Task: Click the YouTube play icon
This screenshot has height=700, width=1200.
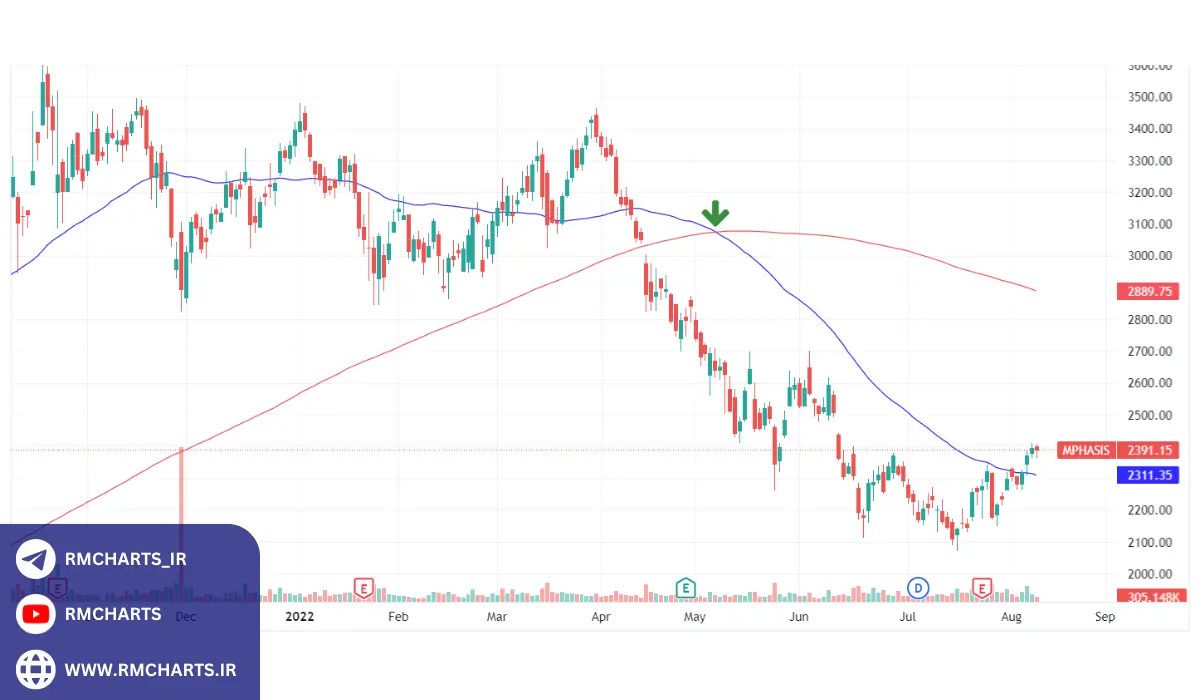Action: [x=36, y=614]
